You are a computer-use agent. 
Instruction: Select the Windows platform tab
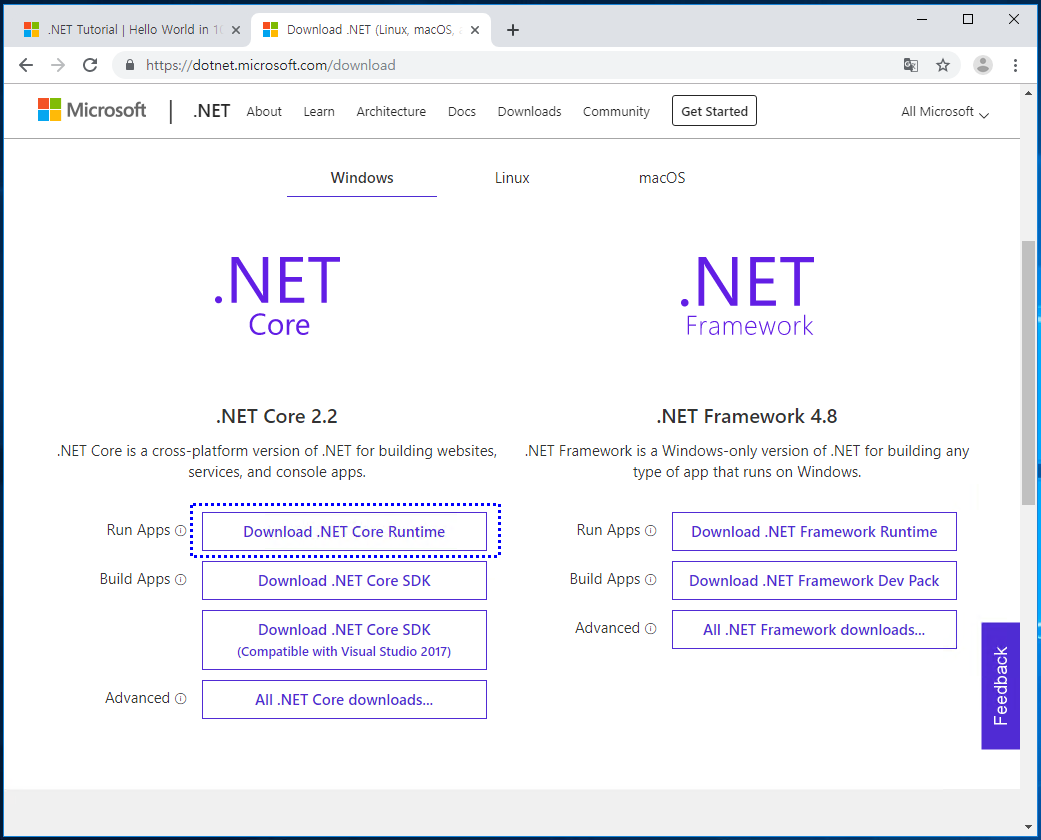(x=362, y=178)
